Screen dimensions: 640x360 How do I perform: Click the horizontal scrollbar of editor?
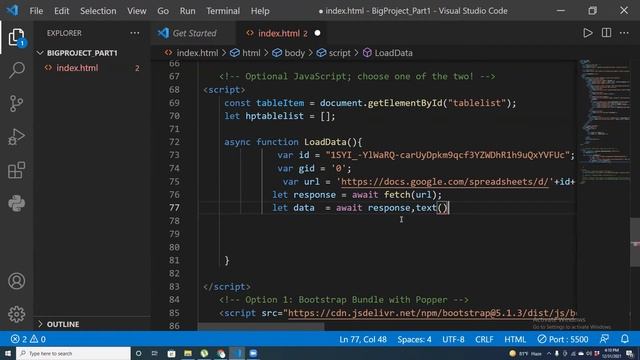click(261, 327)
